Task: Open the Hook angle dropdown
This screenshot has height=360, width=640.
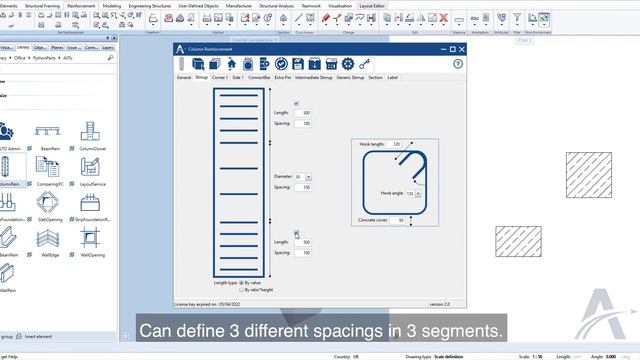Action: tap(418, 194)
